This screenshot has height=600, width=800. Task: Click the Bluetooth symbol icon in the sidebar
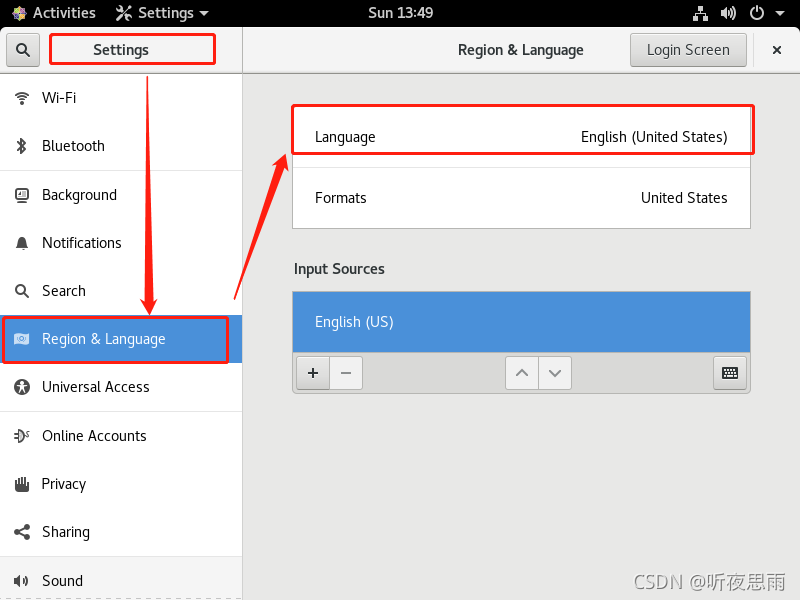point(21,146)
